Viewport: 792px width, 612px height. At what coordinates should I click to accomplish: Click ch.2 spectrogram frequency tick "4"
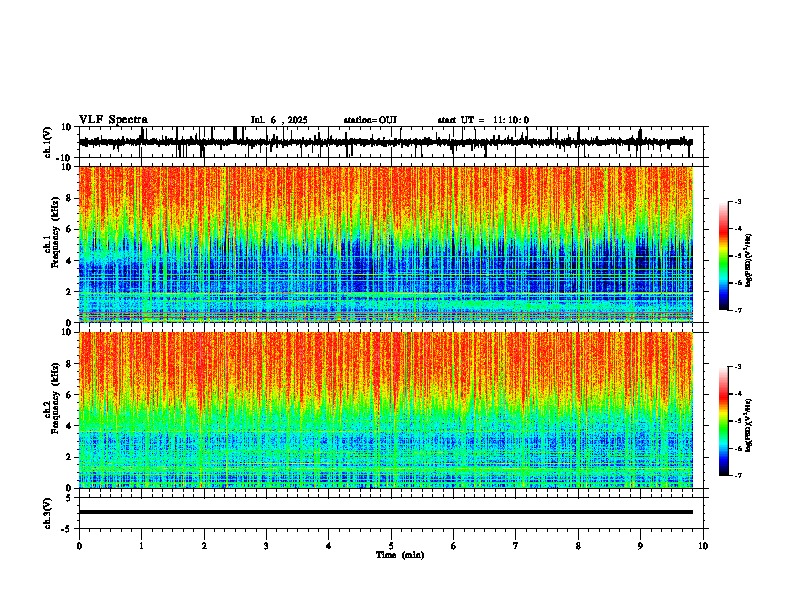coord(69,426)
